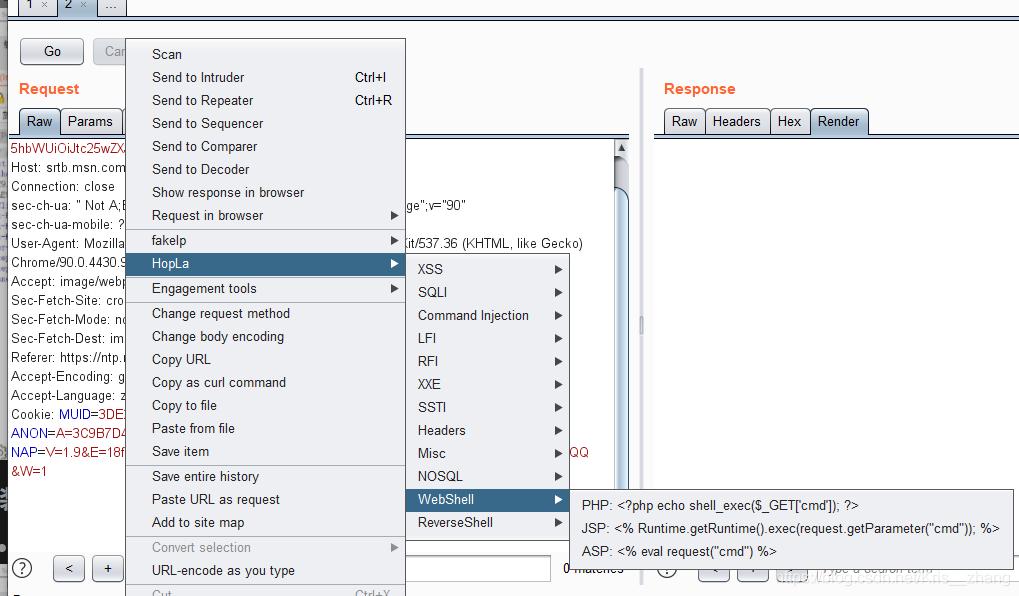Insert the ASP eval request webshell payload

coord(792,552)
